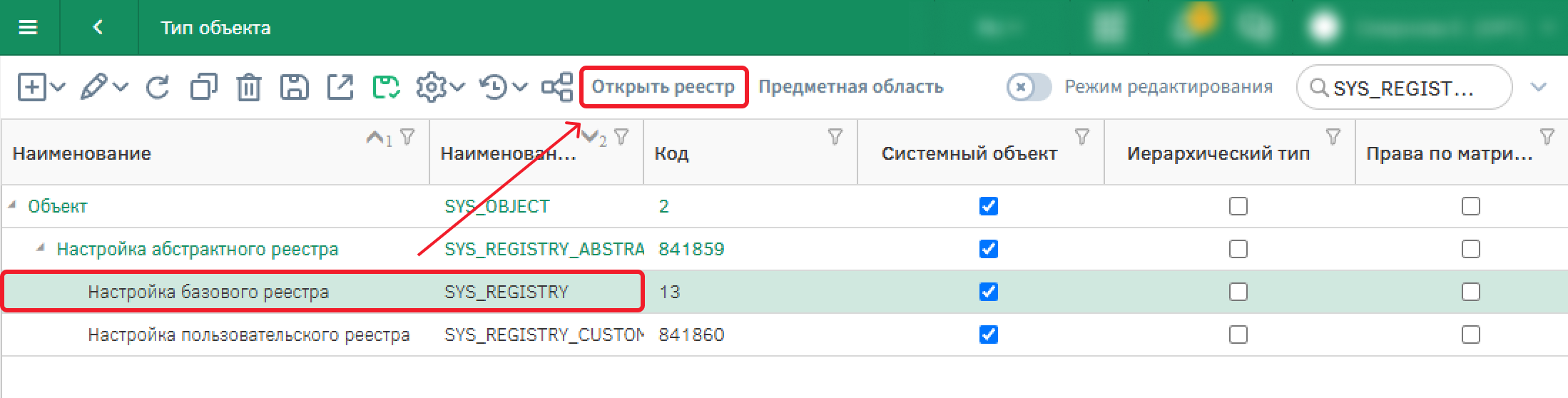Expand the gear settings dropdown
1568x398 pixels.
click(457, 88)
